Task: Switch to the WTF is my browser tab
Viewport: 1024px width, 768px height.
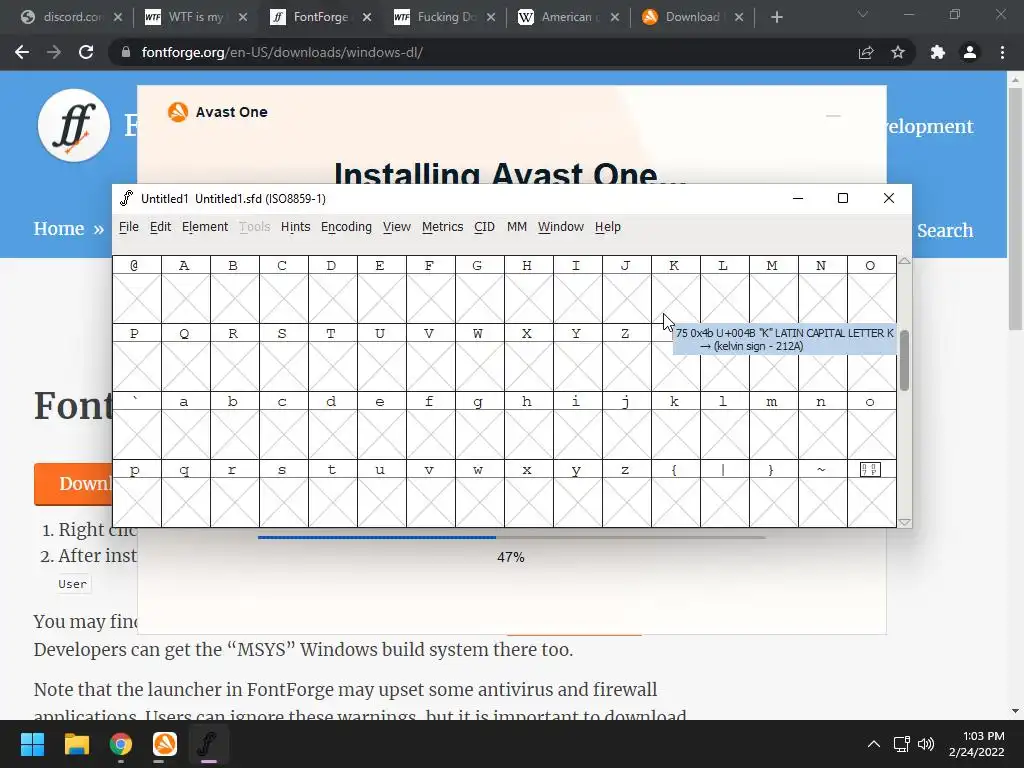Action: pos(197,17)
